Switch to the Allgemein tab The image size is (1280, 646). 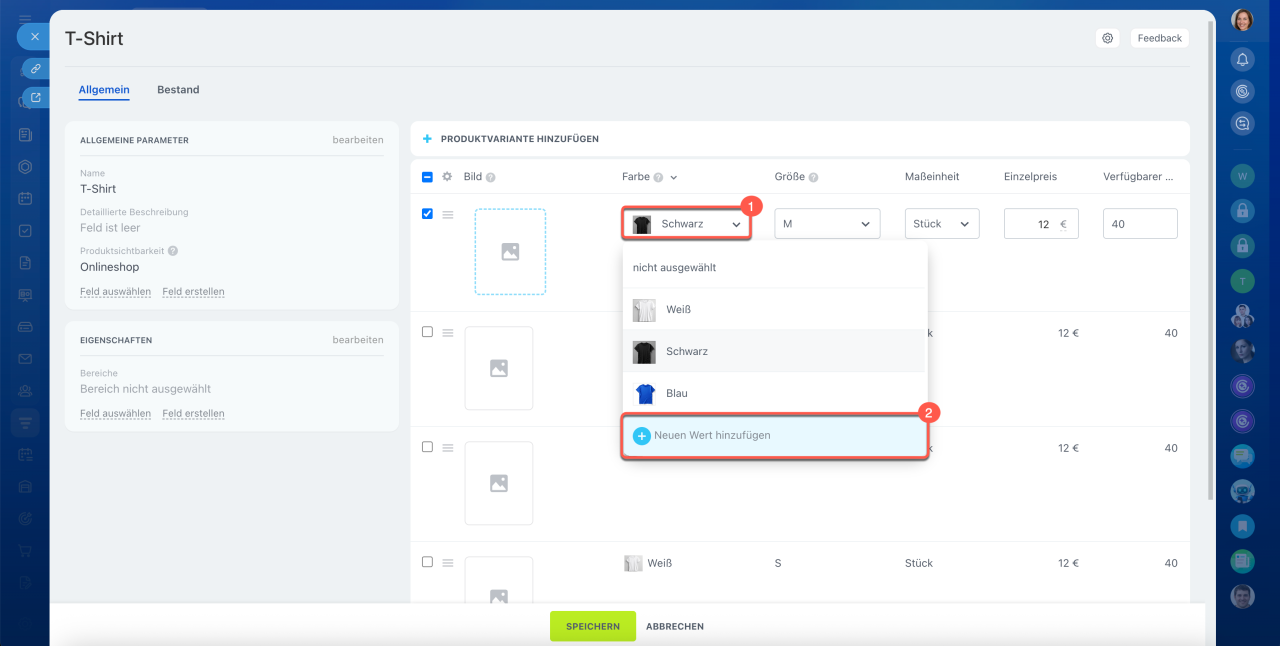coord(104,90)
